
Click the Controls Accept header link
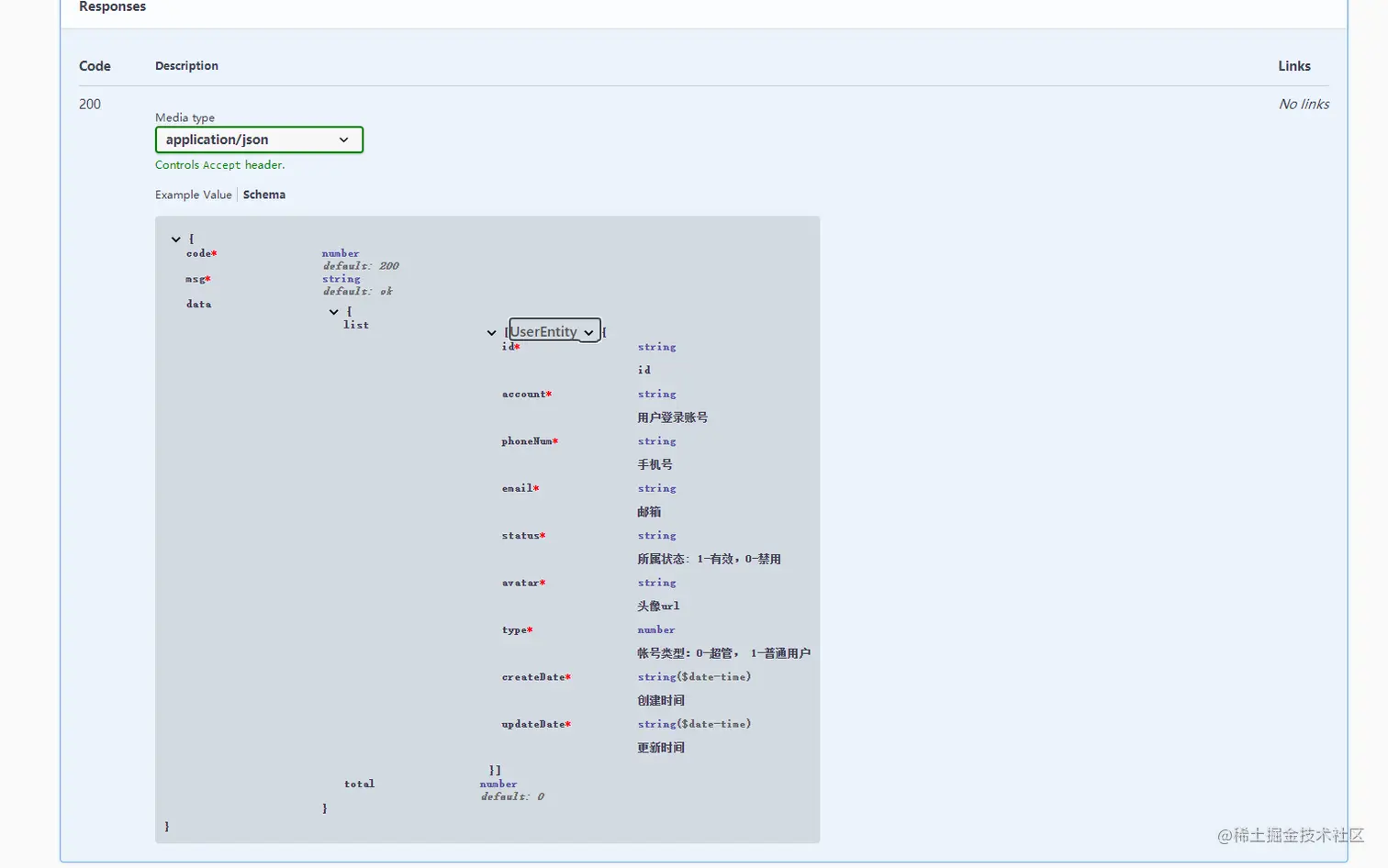click(218, 165)
